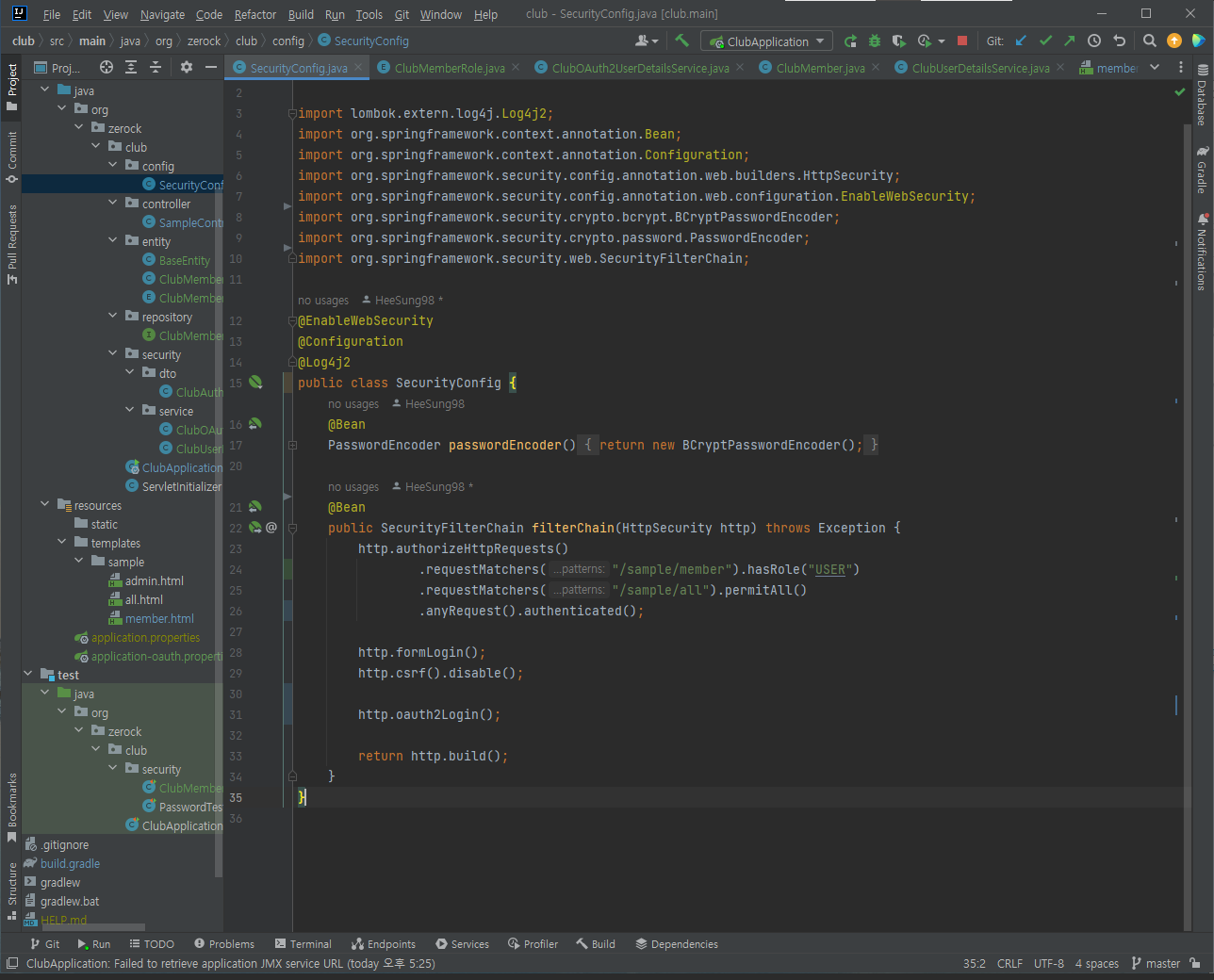Open the Services tool window
The width and height of the screenshot is (1214, 980).
[463, 943]
